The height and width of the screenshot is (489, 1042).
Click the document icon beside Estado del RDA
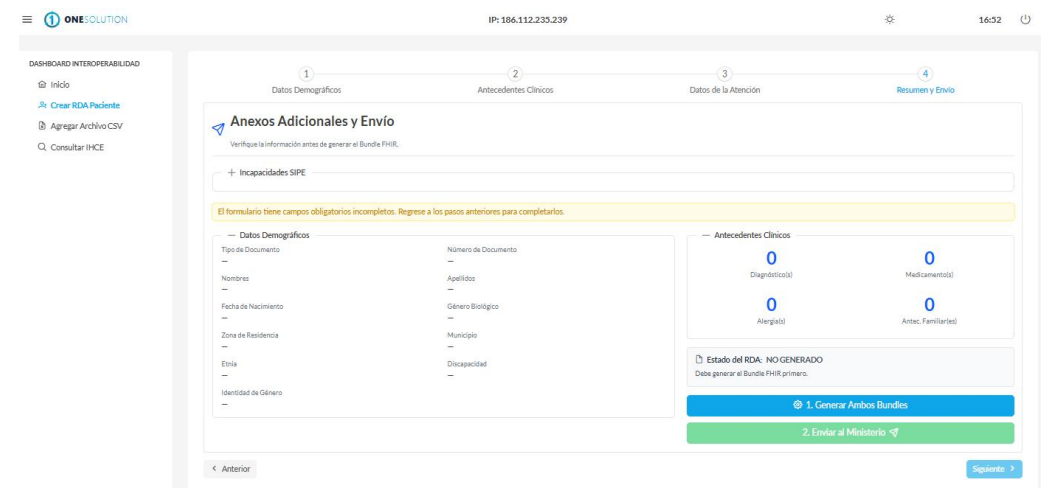pyautogui.click(x=699, y=359)
